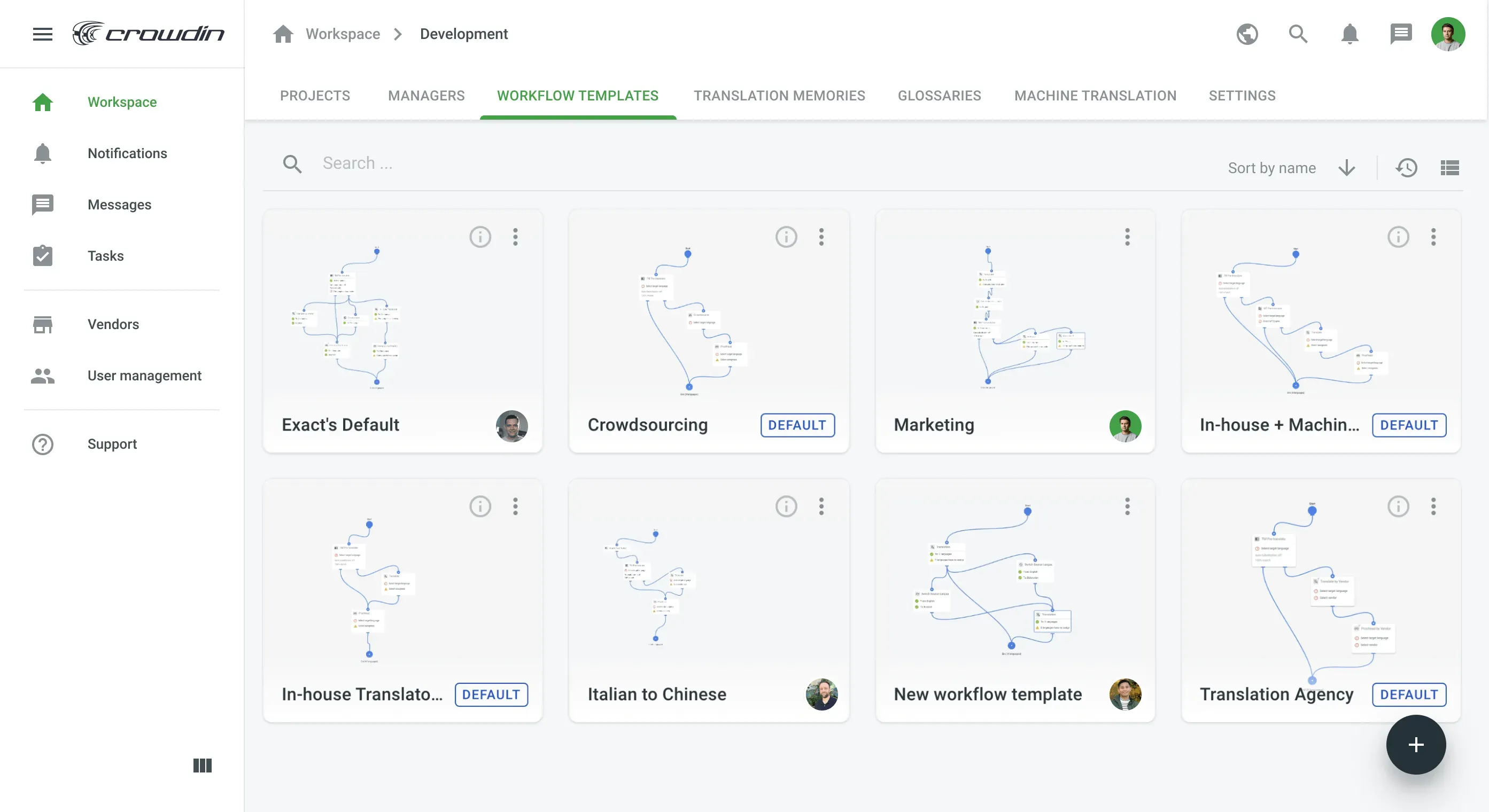Click the globe language icon in header
1489x812 pixels.
pyautogui.click(x=1247, y=34)
